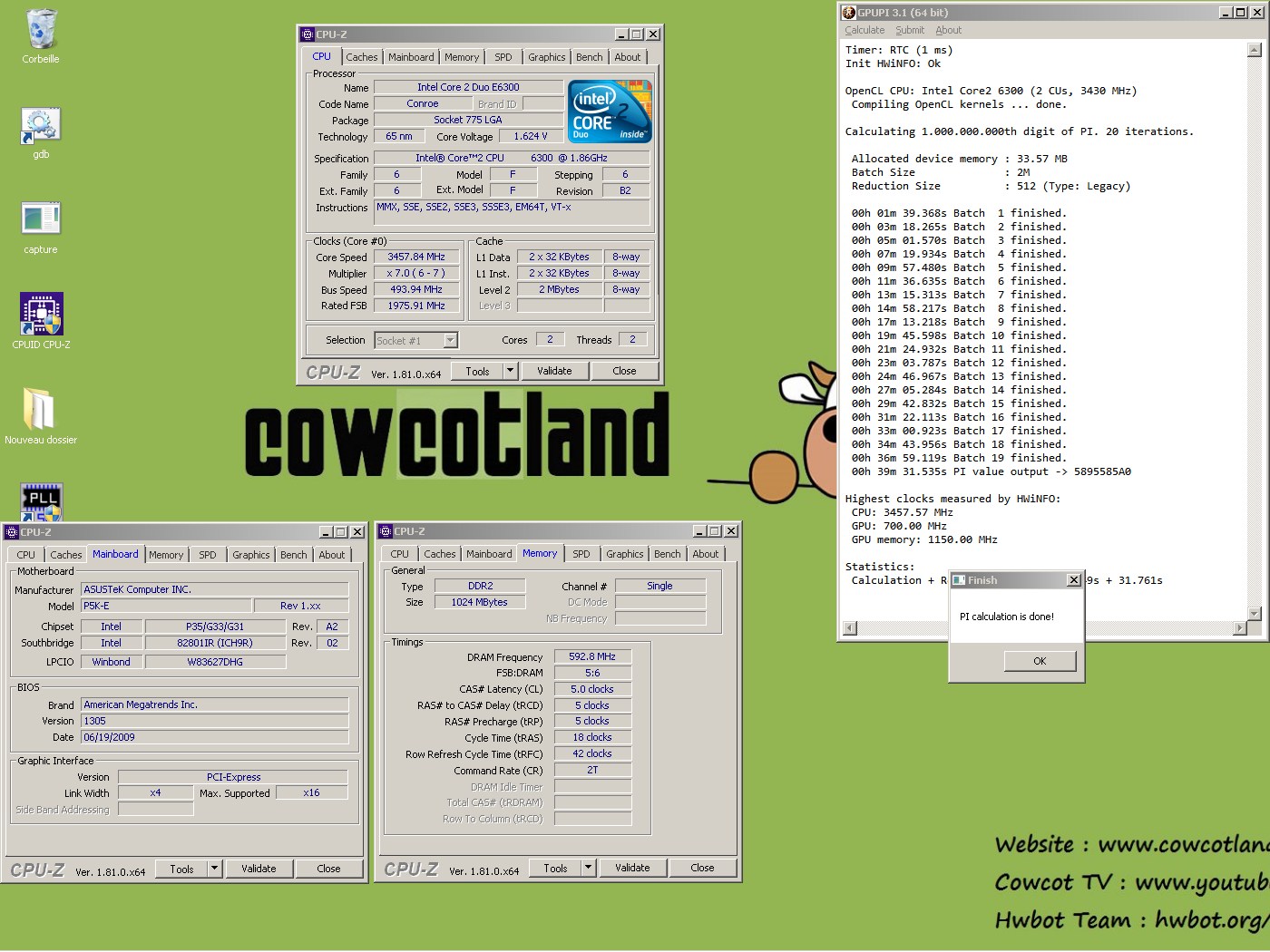Switch to Caches tab in top CPU-Z
The width and height of the screenshot is (1270, 952).
361,57
